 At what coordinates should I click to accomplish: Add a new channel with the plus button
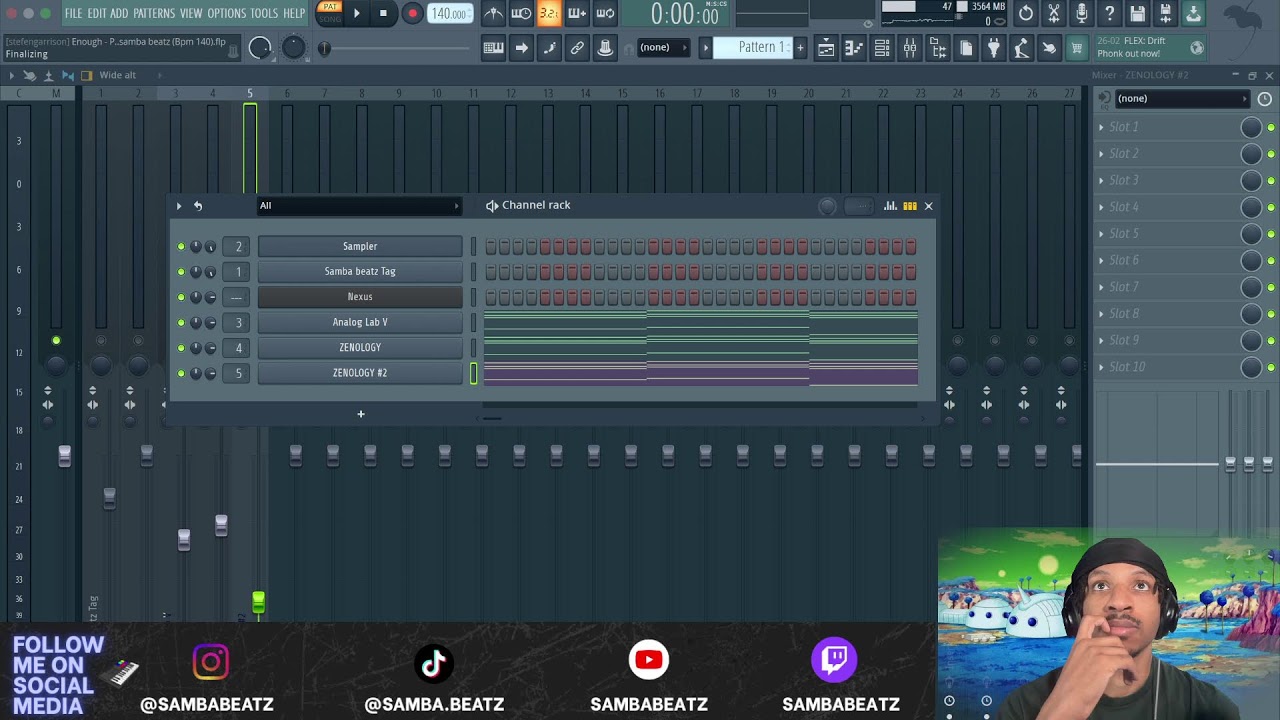coord(361,414)
